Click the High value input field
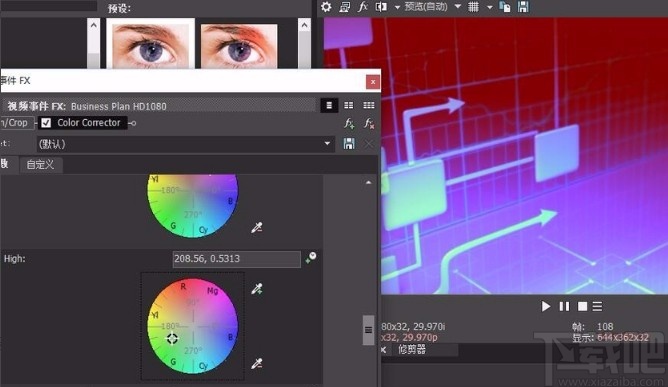The image size is (668, 387). (236, 259)
